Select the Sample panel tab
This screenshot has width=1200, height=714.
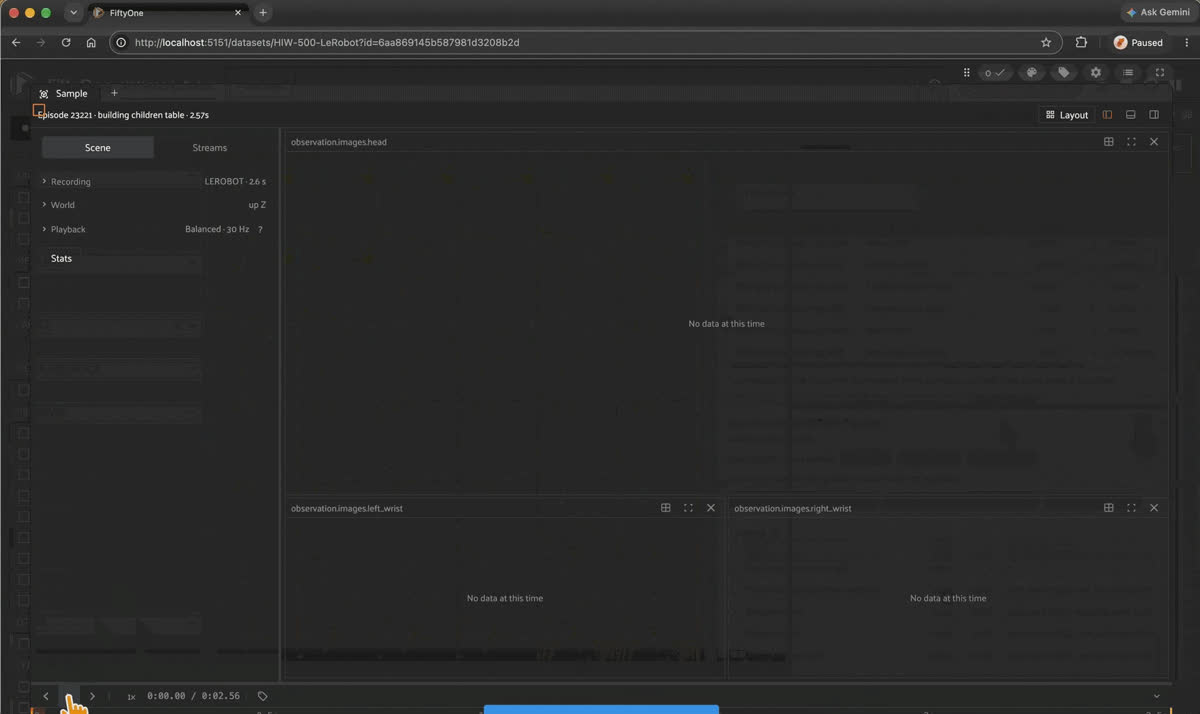(x=64, y=93)
